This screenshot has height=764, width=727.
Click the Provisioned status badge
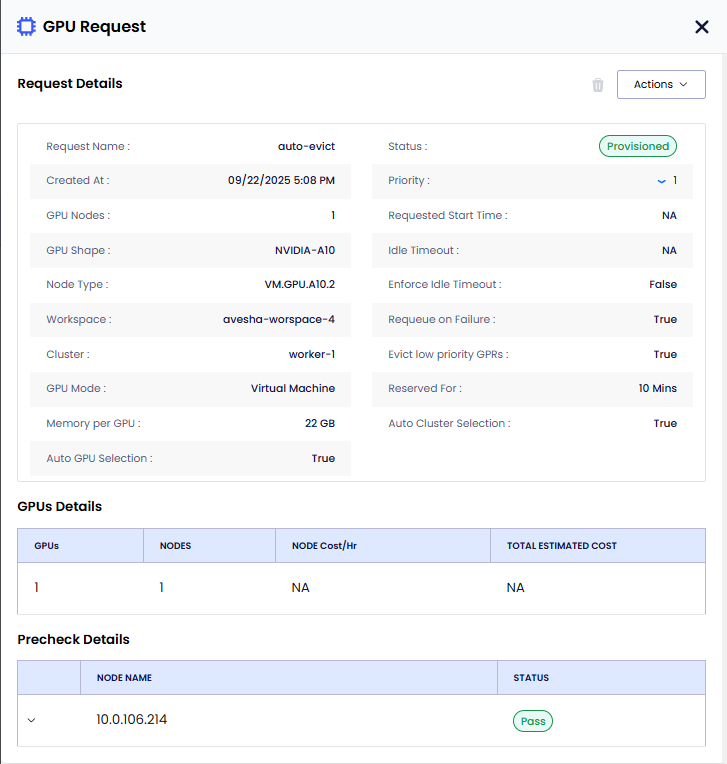(x=637, y=146)
